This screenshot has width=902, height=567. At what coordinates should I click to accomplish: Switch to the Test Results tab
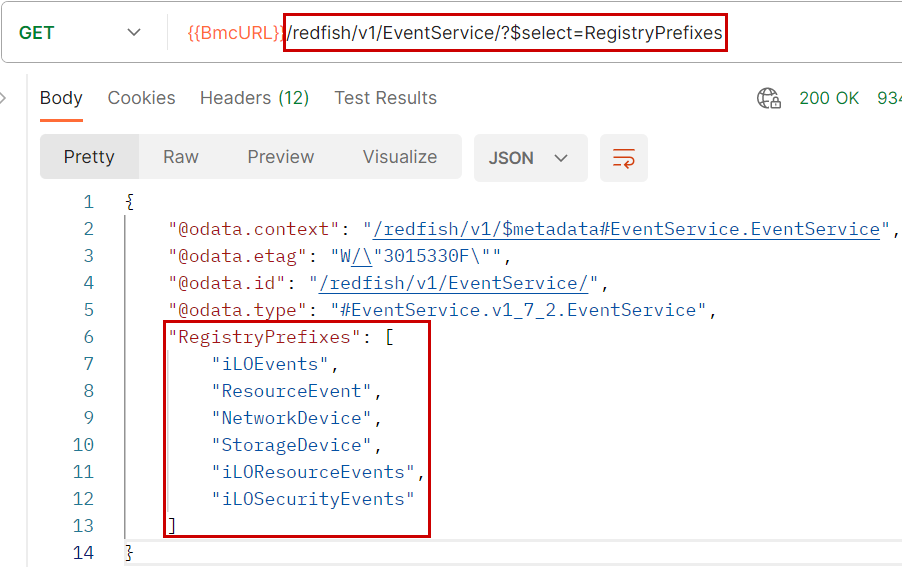coord(385,98)
